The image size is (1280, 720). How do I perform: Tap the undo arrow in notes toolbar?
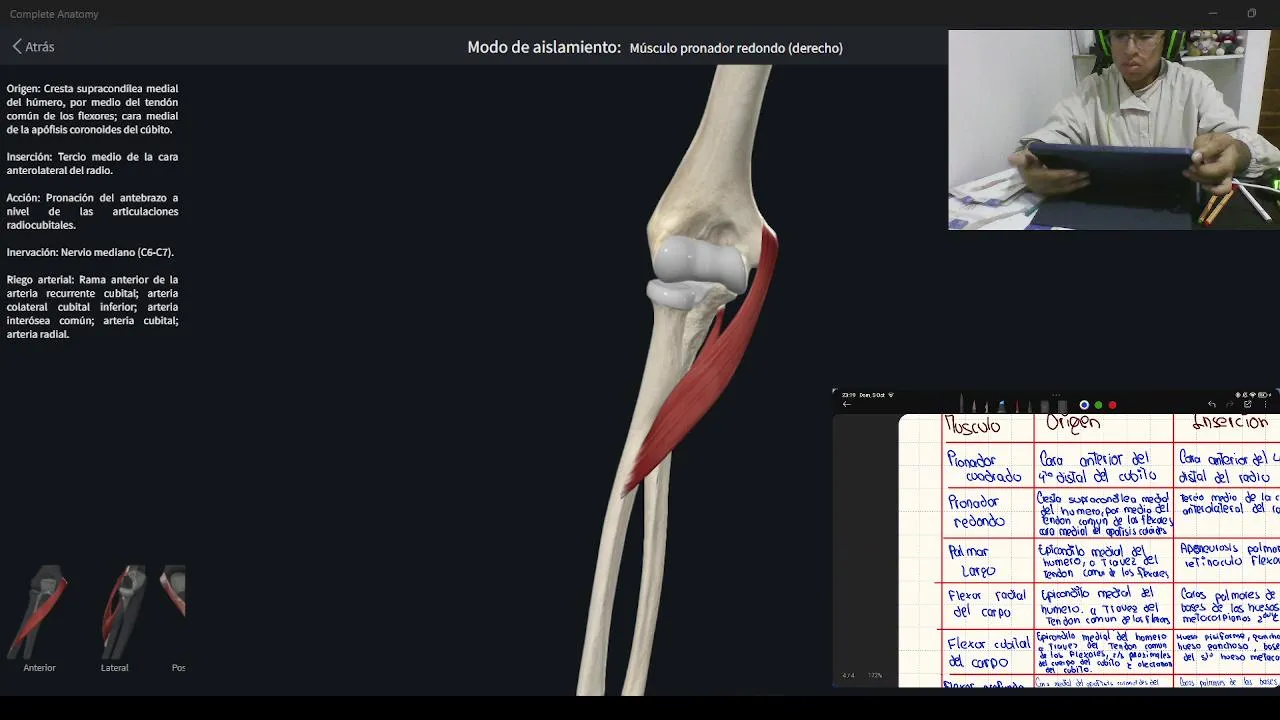(x=1212, y=404)
